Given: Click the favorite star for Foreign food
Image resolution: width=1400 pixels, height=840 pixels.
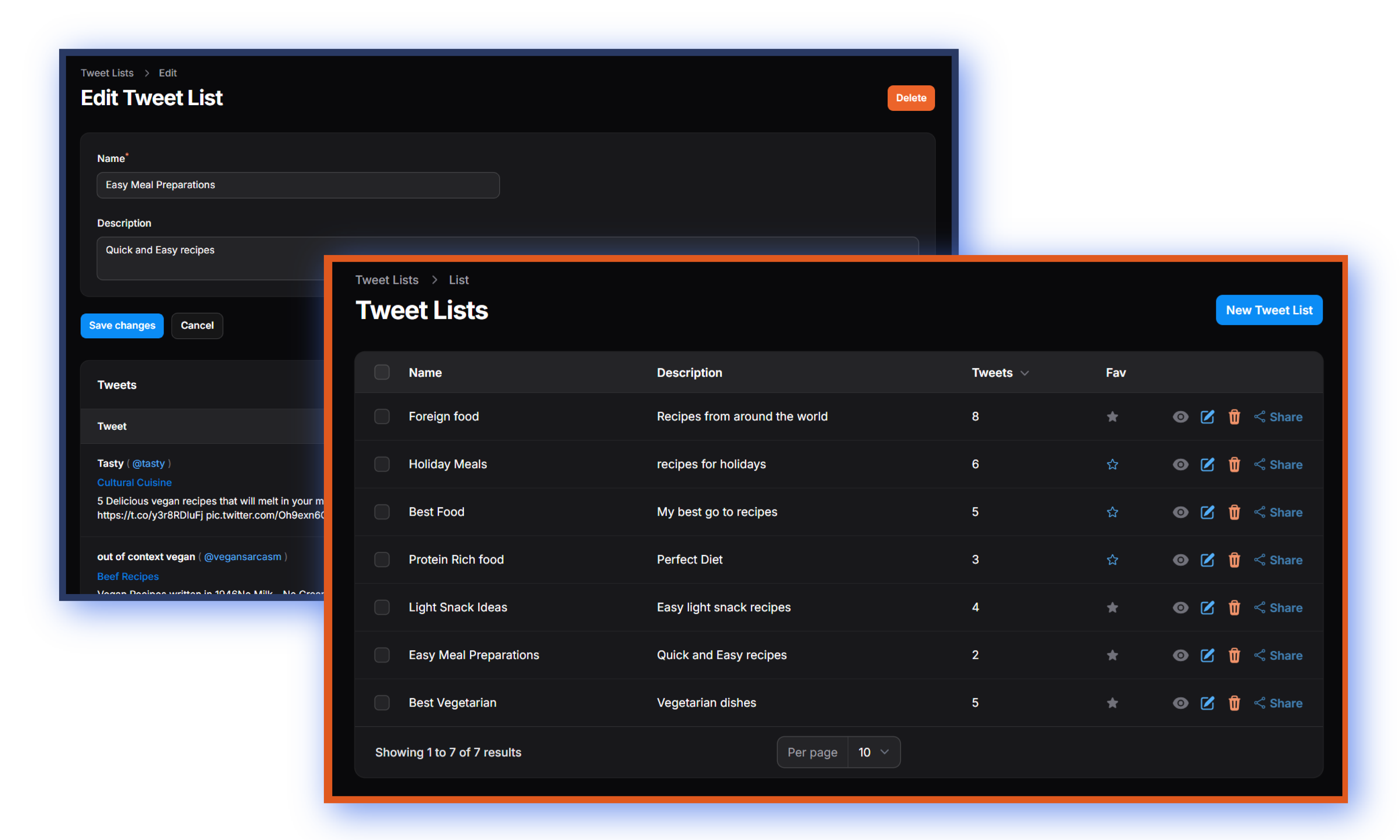Looking at the screenshot, I should (x=1112, y=417).
